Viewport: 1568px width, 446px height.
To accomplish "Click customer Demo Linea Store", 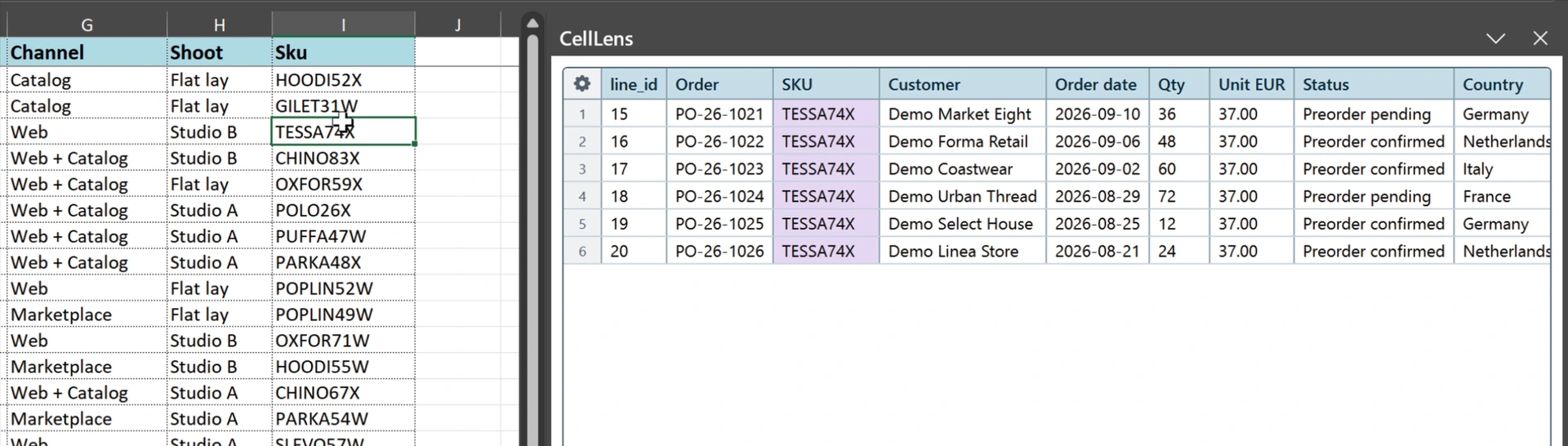I will click(x=962, y=252).
